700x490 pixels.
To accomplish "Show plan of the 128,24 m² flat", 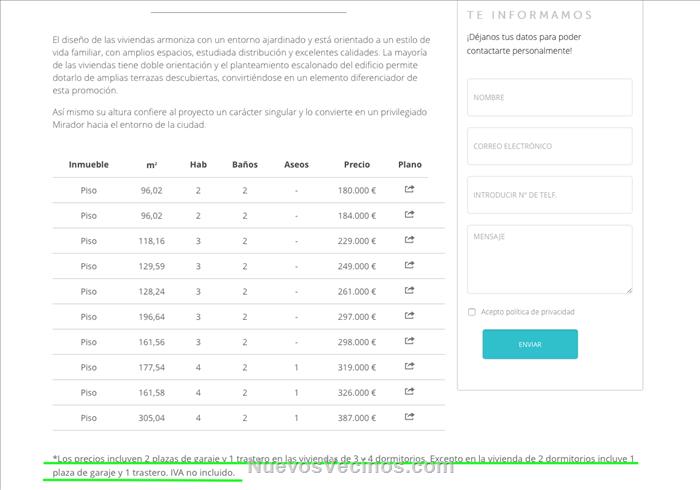I will pyautogui.click(x=410, y=291).
